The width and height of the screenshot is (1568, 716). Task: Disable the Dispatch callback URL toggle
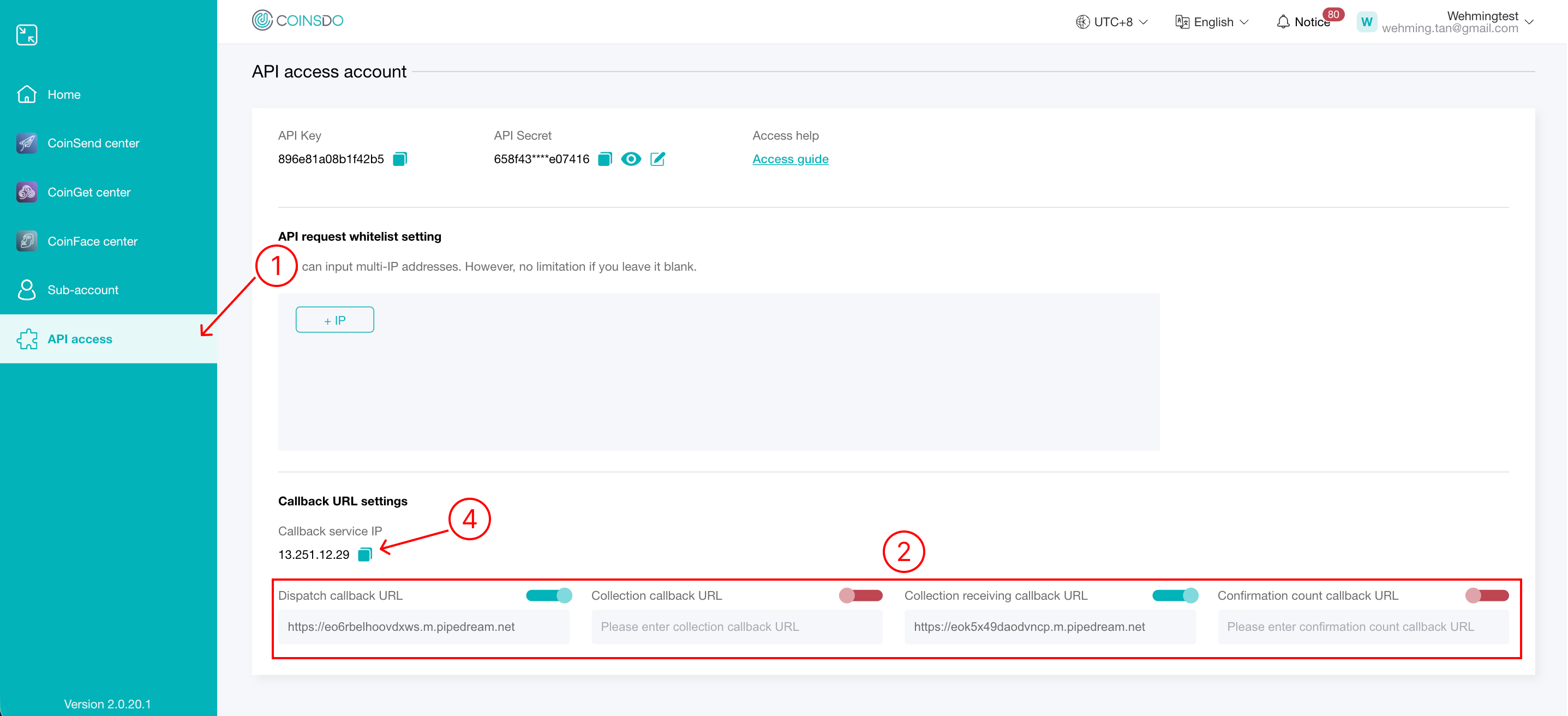549,595
